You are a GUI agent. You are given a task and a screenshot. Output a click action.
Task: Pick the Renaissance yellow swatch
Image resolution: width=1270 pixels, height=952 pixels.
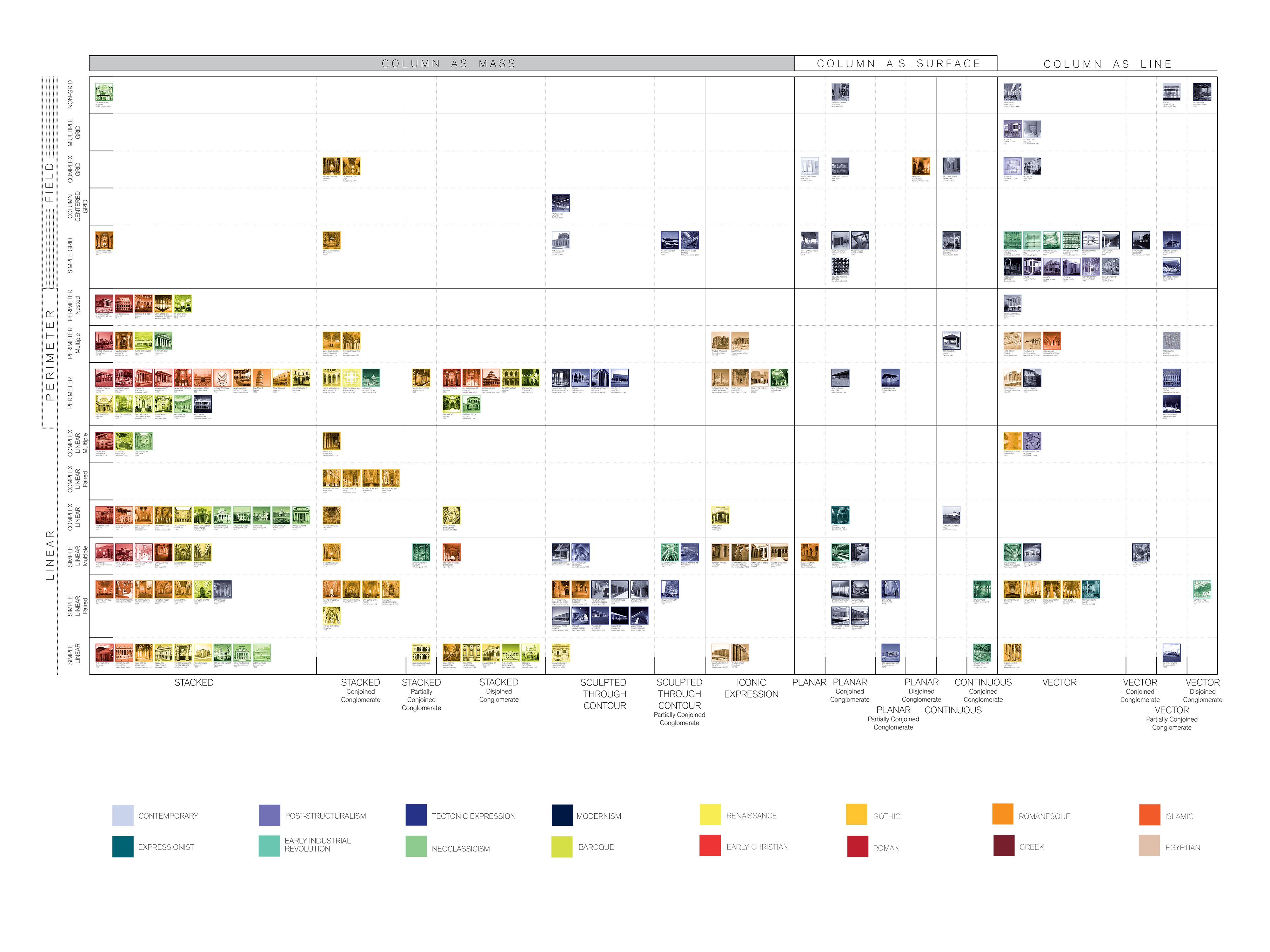pyautogui.click(x=710, y=816)
